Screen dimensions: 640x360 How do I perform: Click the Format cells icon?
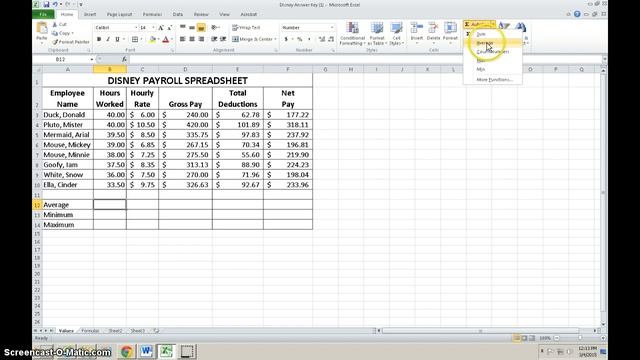[450, 28]
